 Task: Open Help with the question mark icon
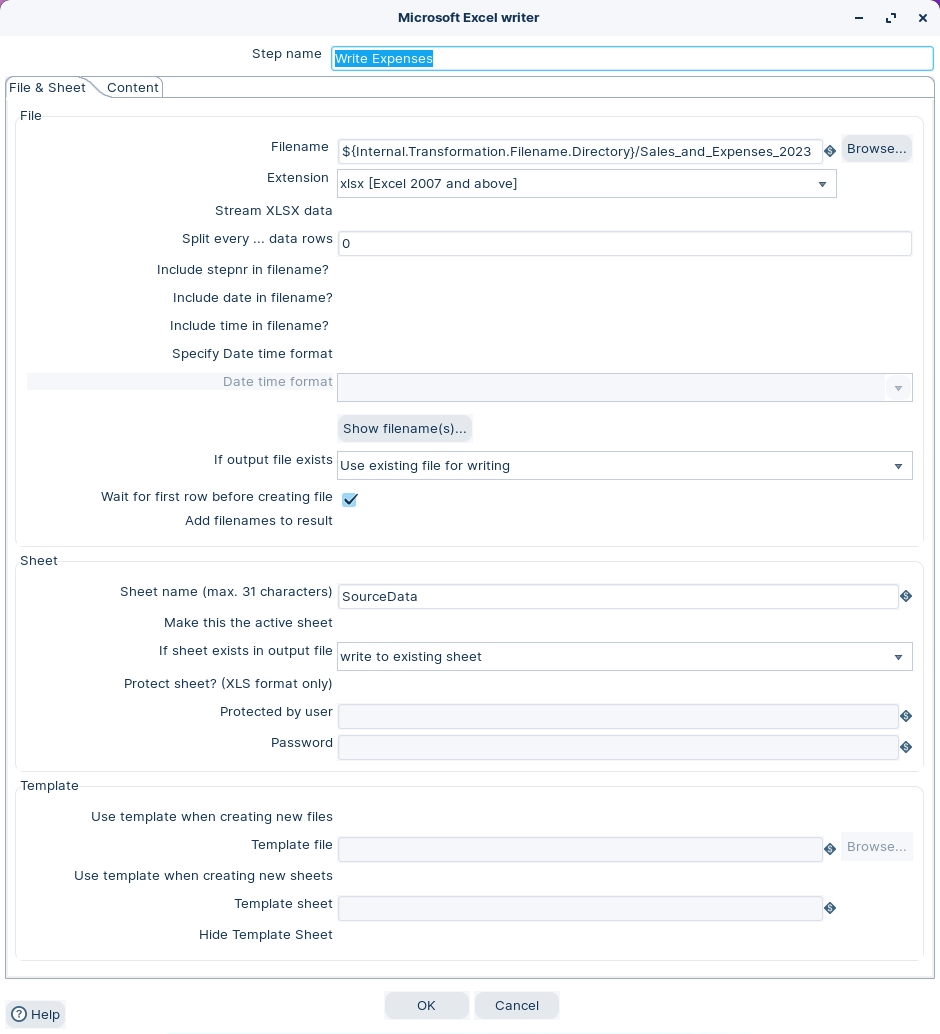[x=35, y=1014]
